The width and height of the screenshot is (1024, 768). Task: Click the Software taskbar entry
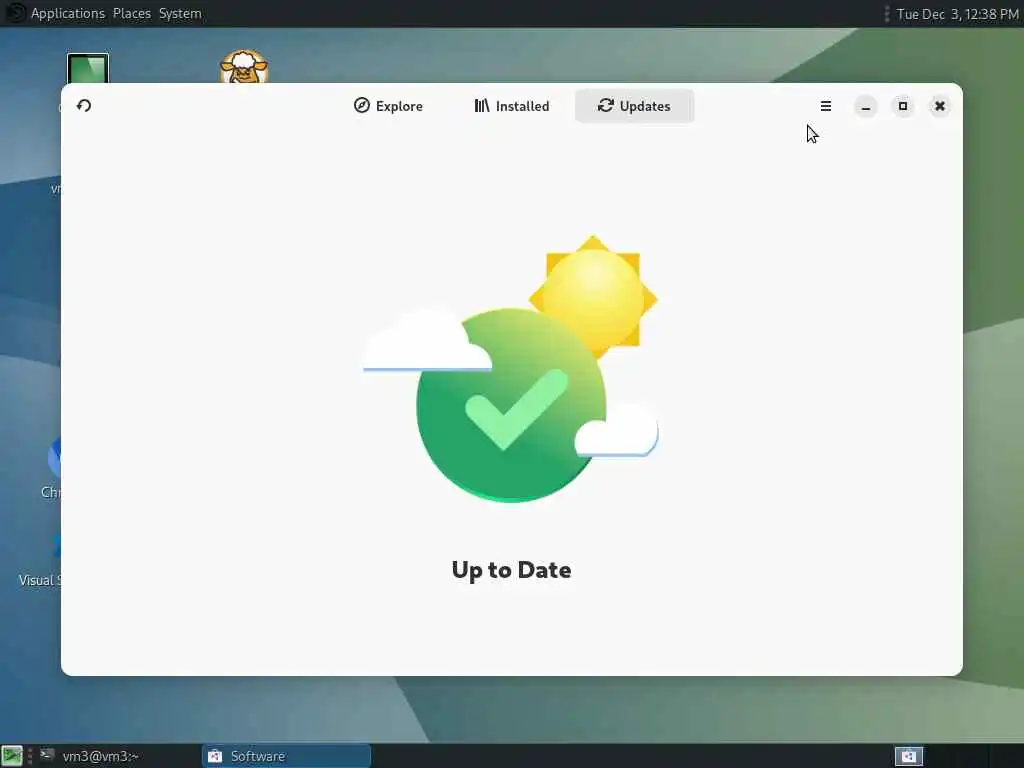[286, 756]
